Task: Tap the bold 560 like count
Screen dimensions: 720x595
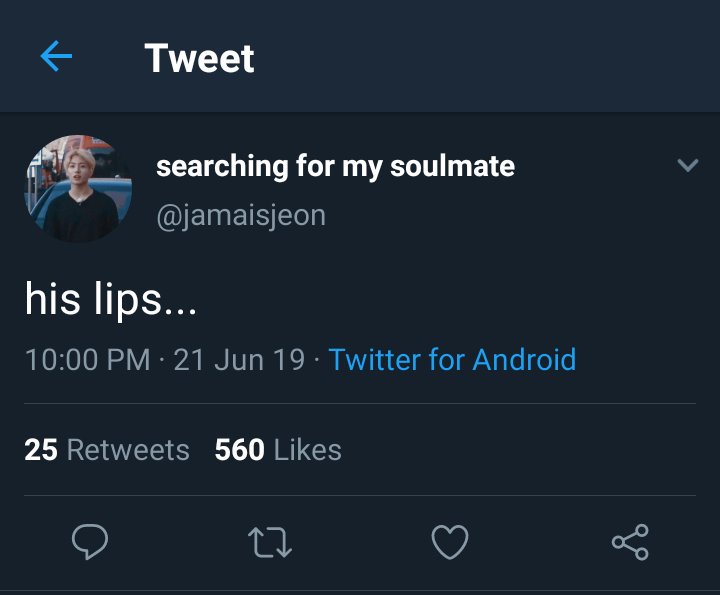Action: click(240, 449)
